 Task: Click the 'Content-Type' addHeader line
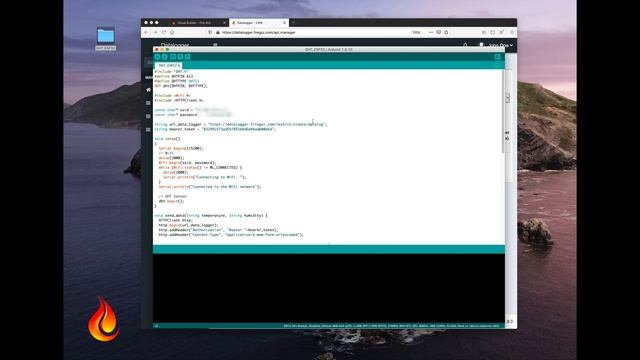click(x=231, y=235)
